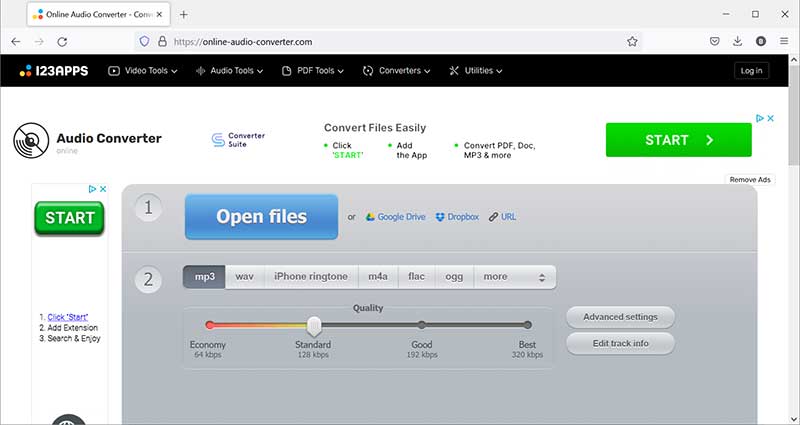Image resolution: width=800 pixels, height=425 pixels.
Task: Maximize the browser window
Action: click(755, 14)
